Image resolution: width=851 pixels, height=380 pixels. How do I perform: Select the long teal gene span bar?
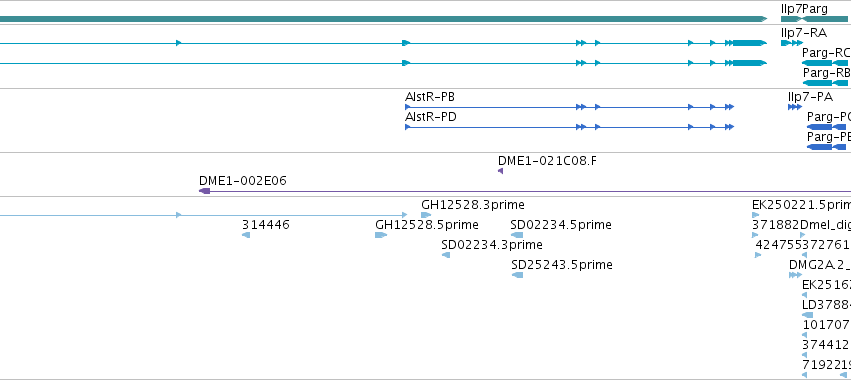(383, 19)
